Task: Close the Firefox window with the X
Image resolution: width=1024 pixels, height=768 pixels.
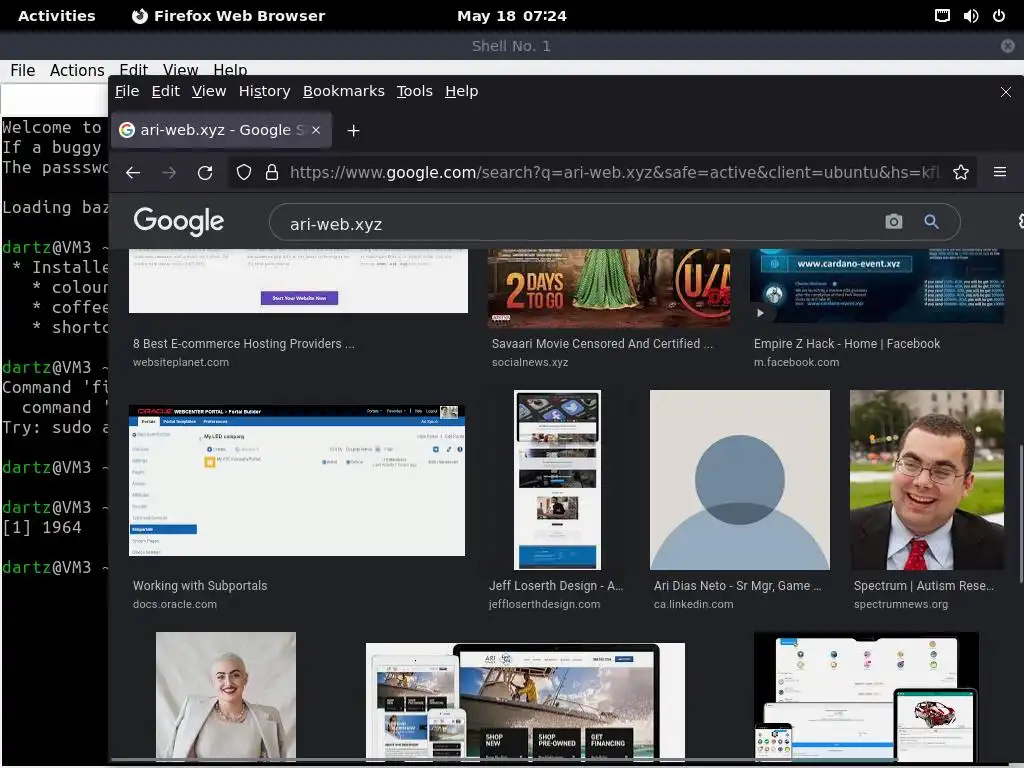Action: [1006, 92]
